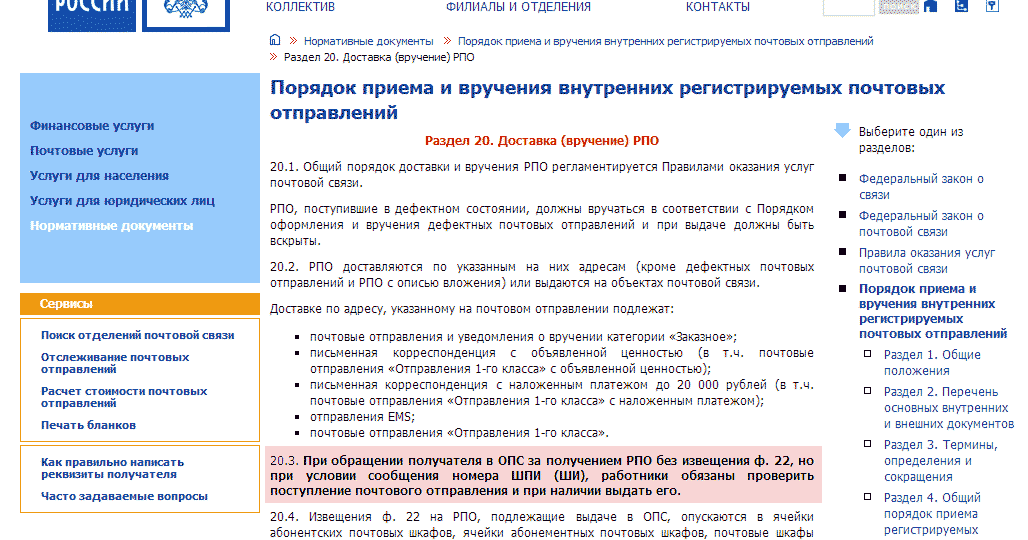This screenshot has height=540, width=1028.
Task: Open the КОЛЛЕКТИВ menu item
Action: pyautogui.click(x=300, y=7)
